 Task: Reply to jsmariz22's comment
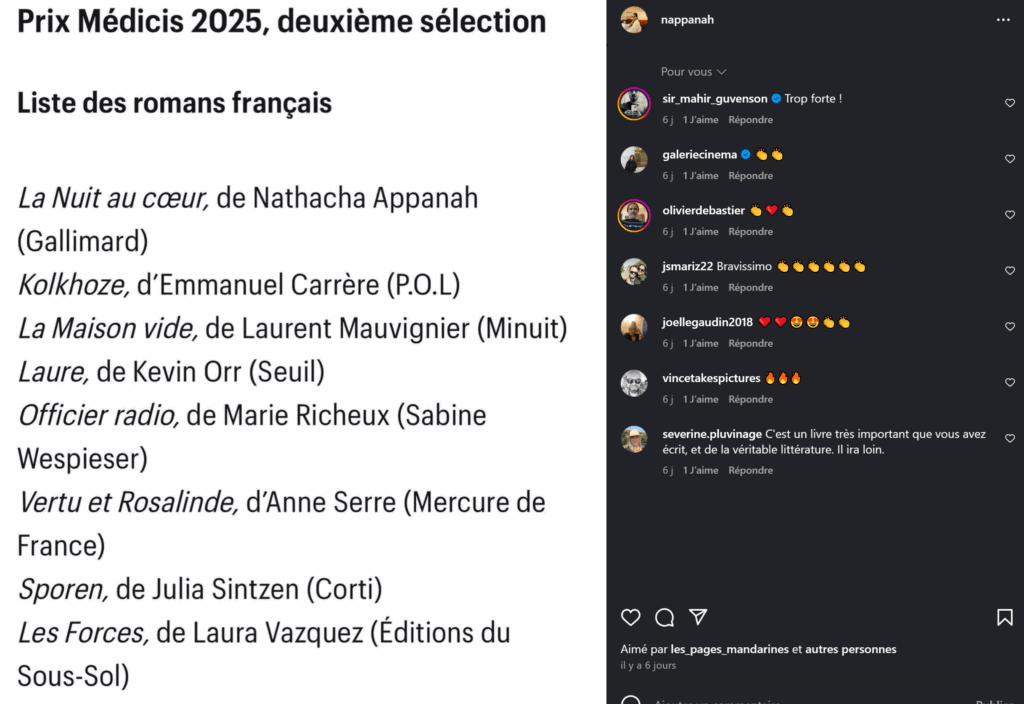point(750,288)
